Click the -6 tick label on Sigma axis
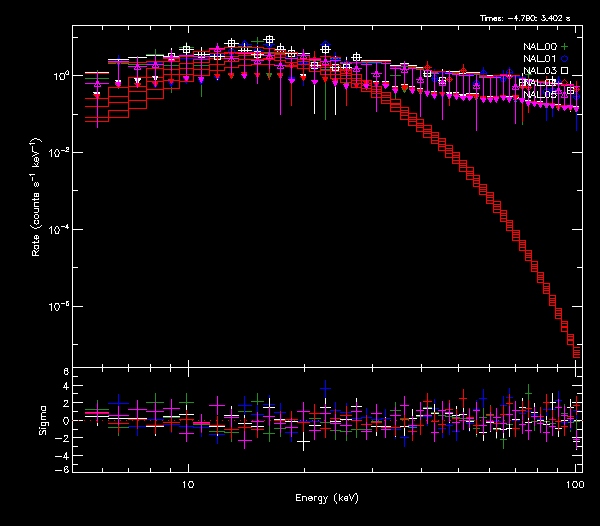The image size is (600, 526). click(x=63, y=469)
